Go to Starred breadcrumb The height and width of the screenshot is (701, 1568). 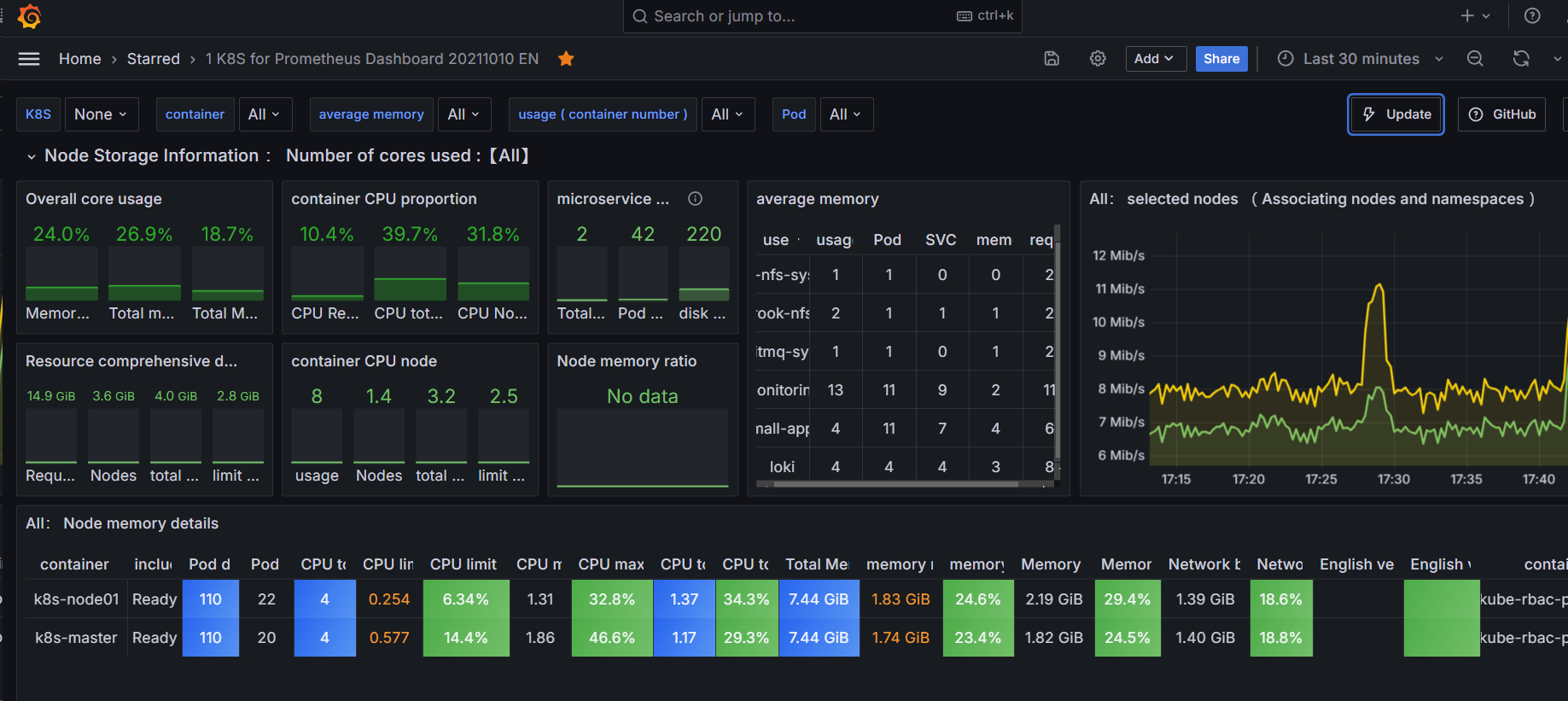(154, 59)
